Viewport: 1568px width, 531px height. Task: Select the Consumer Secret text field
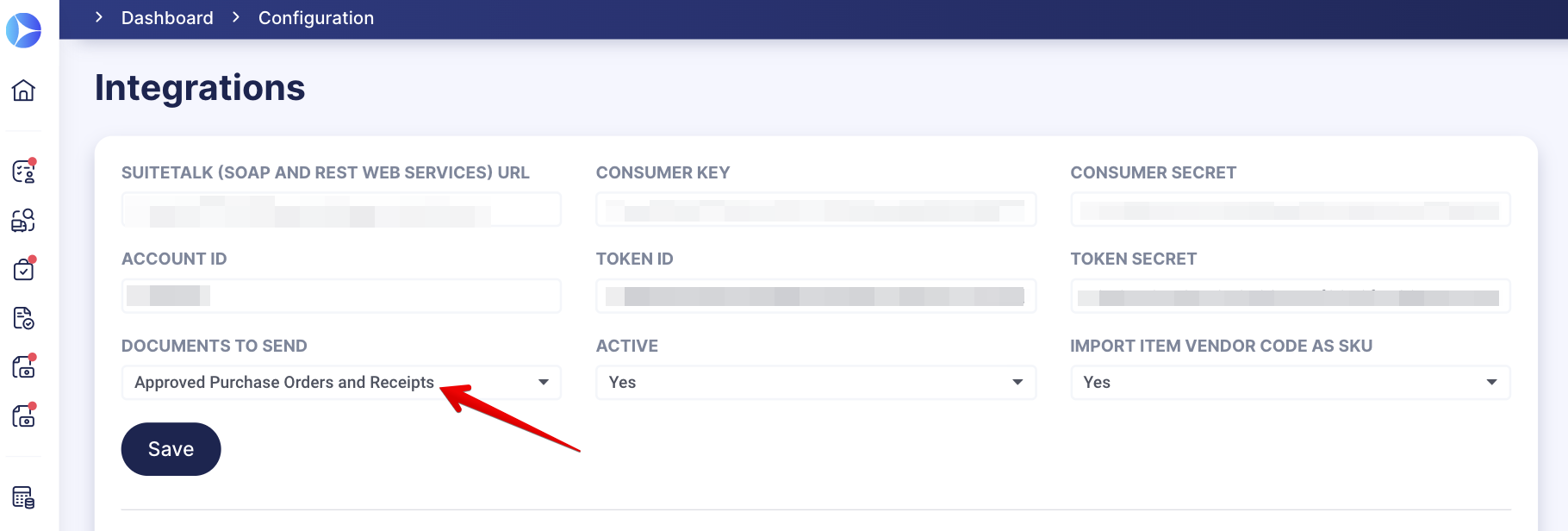1290,210
